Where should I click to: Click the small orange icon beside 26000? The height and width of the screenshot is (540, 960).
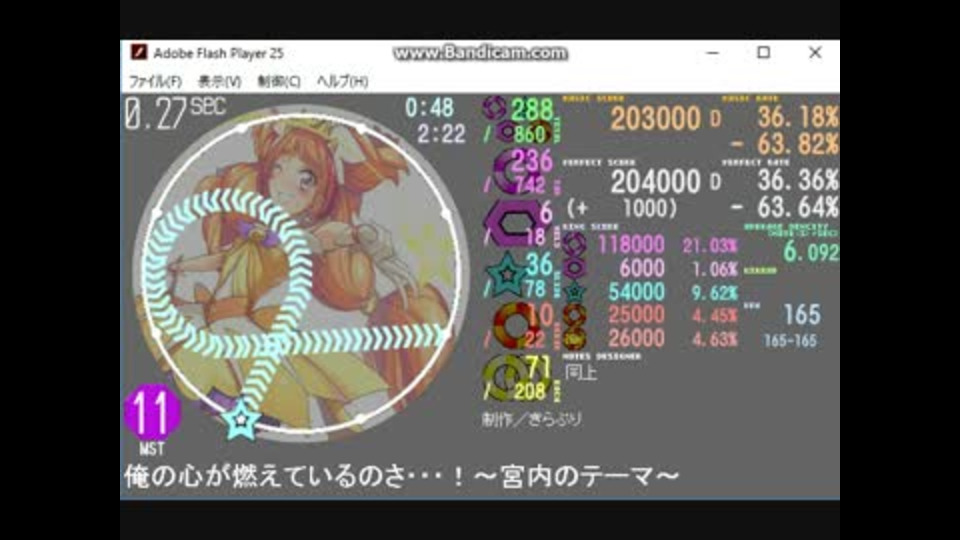click(x=574, y=339)
